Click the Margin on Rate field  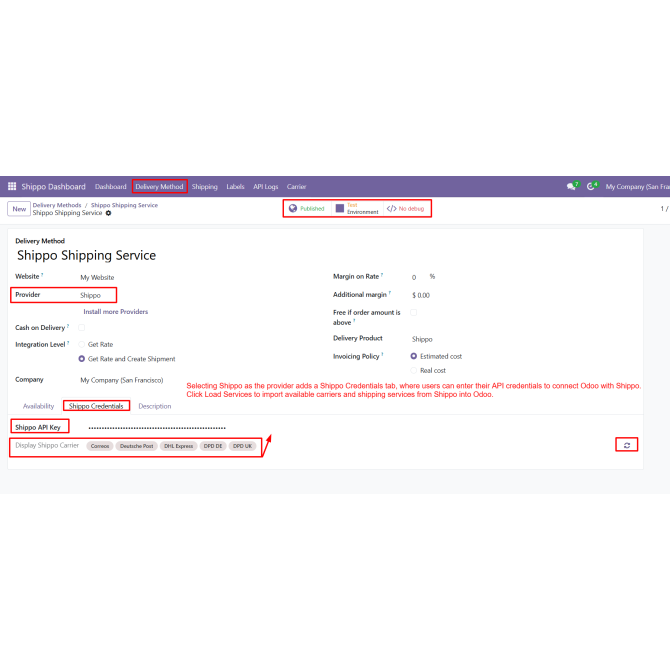tap(414, 277)
